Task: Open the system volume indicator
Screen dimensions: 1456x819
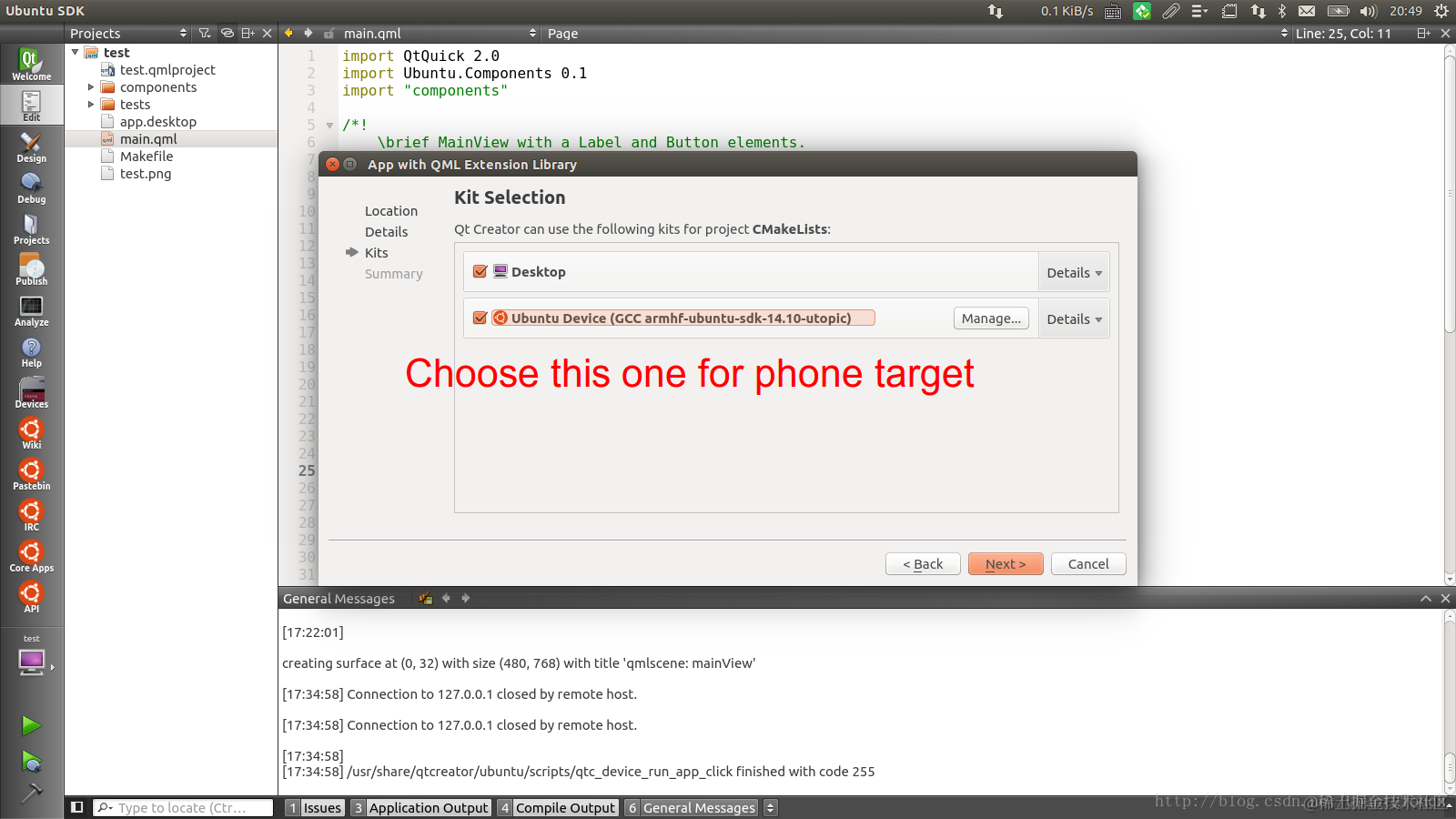Action: (1368, 11)
